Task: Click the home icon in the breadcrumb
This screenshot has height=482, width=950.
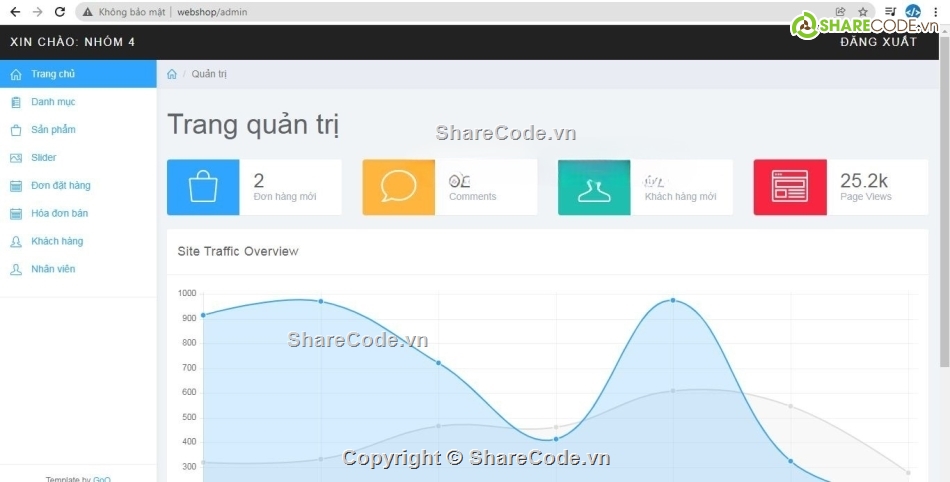Action: (x=171, y=74)
